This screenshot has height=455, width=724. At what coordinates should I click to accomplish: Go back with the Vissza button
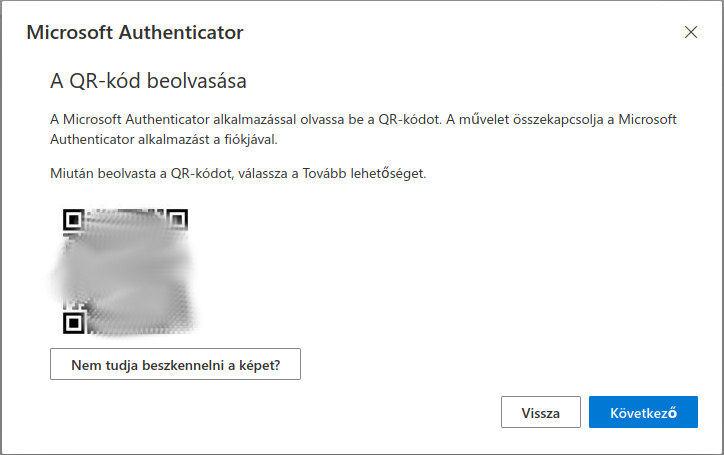point(541,412)
